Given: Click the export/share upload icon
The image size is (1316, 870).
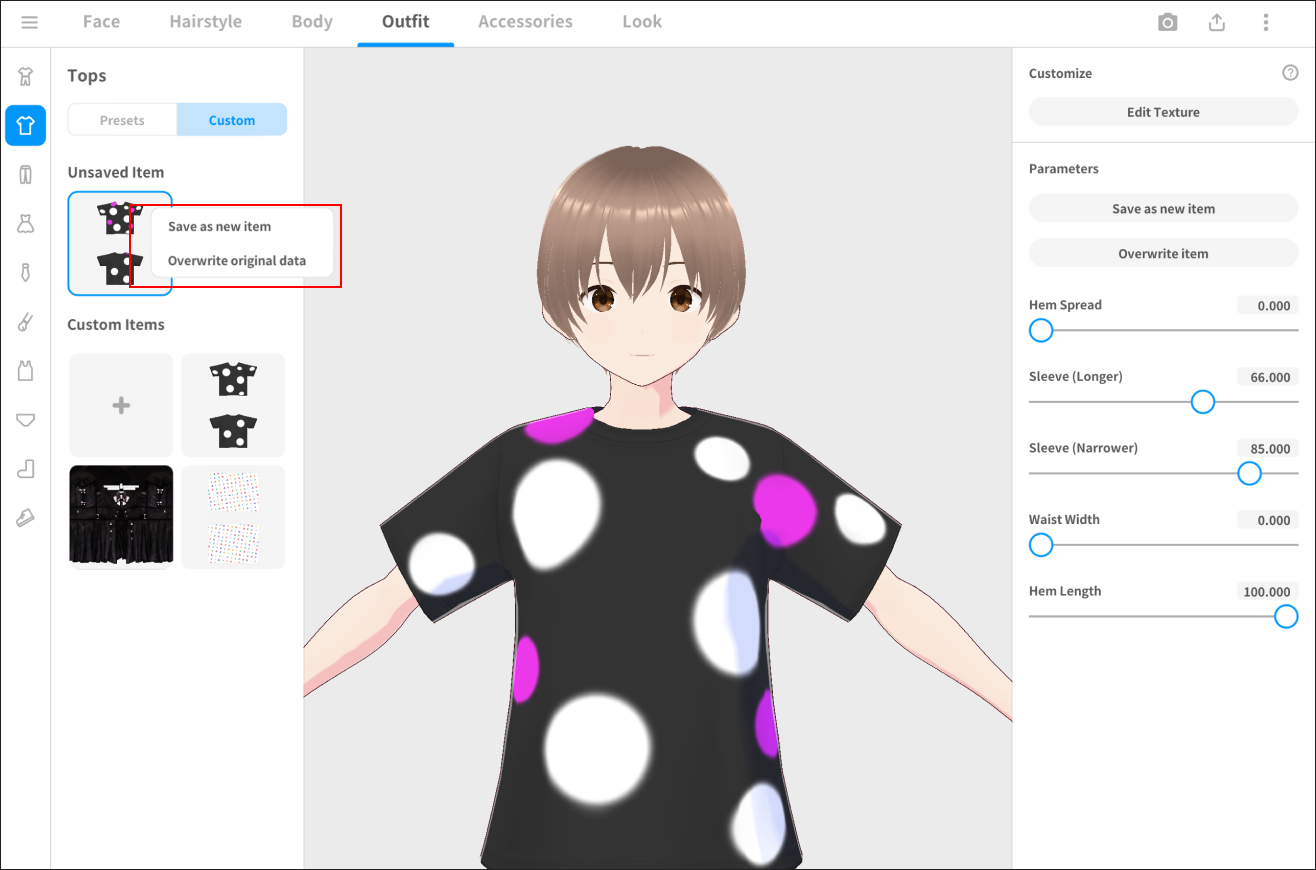Looking at the screenshot, I should (x=1217, y=22).
